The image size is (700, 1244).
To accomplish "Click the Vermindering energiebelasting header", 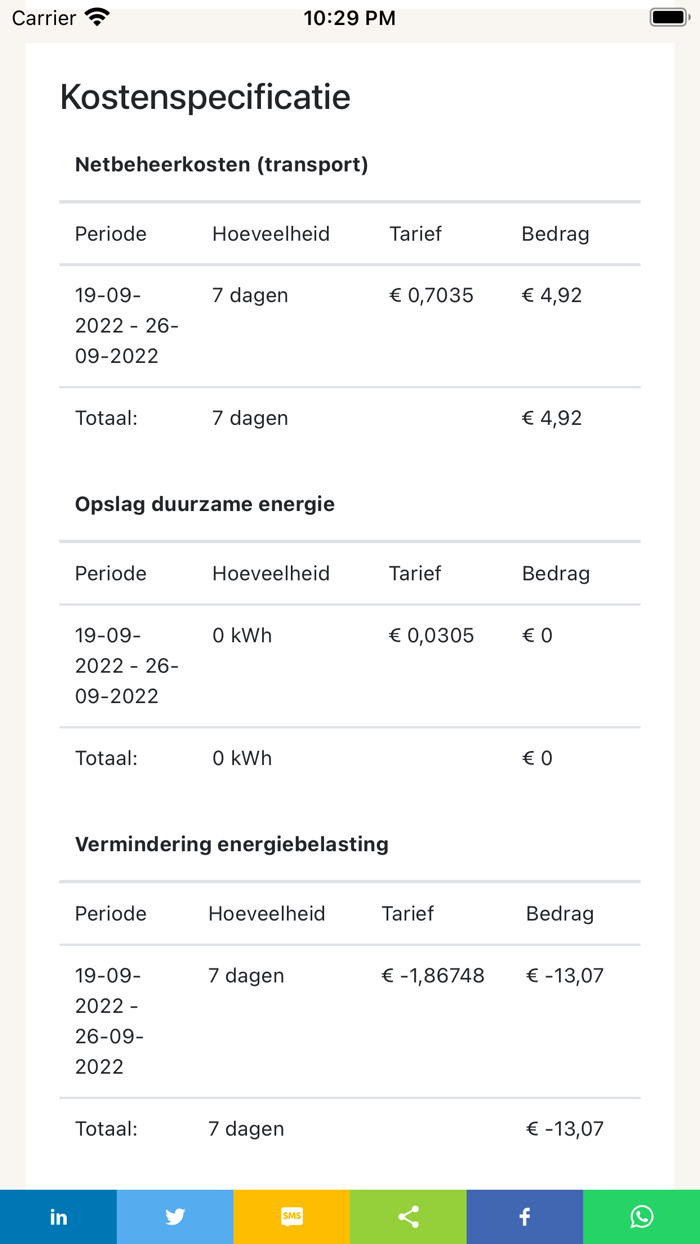I will [231, 843].
